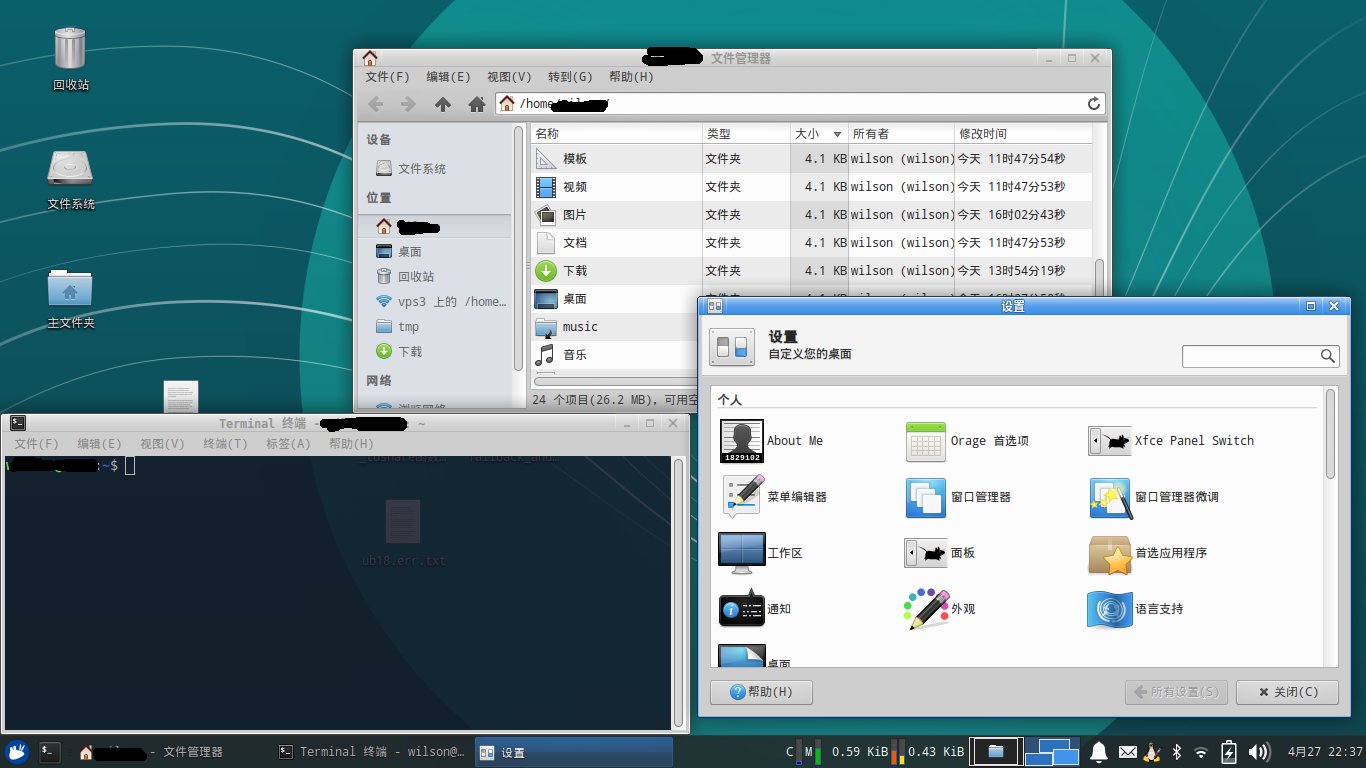Open the 转到(G) menu in file manager
The height and width of the screenshot is (768, 1366).
570,77
